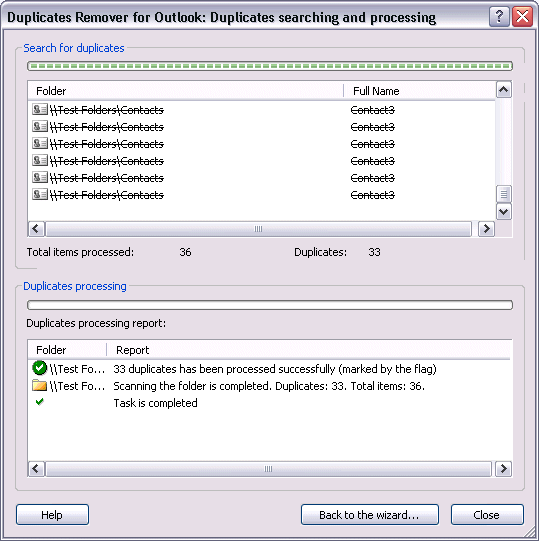Click the left arrow of the duplicates list horizontal scrollbar

pos(36,229)
